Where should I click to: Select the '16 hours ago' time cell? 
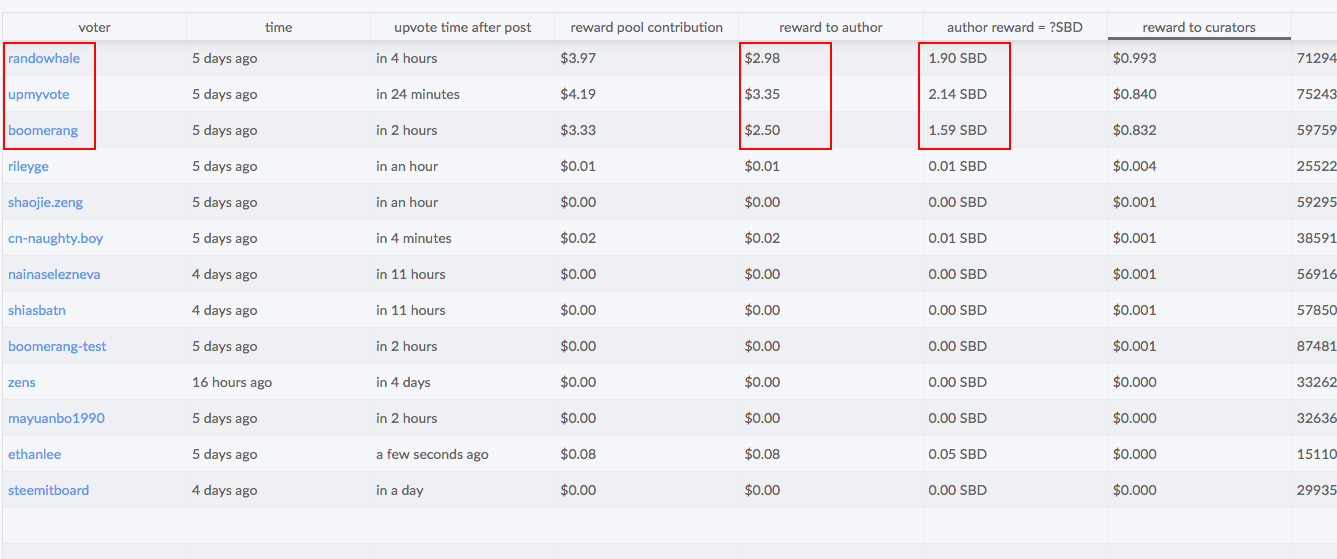pos(278,382)
